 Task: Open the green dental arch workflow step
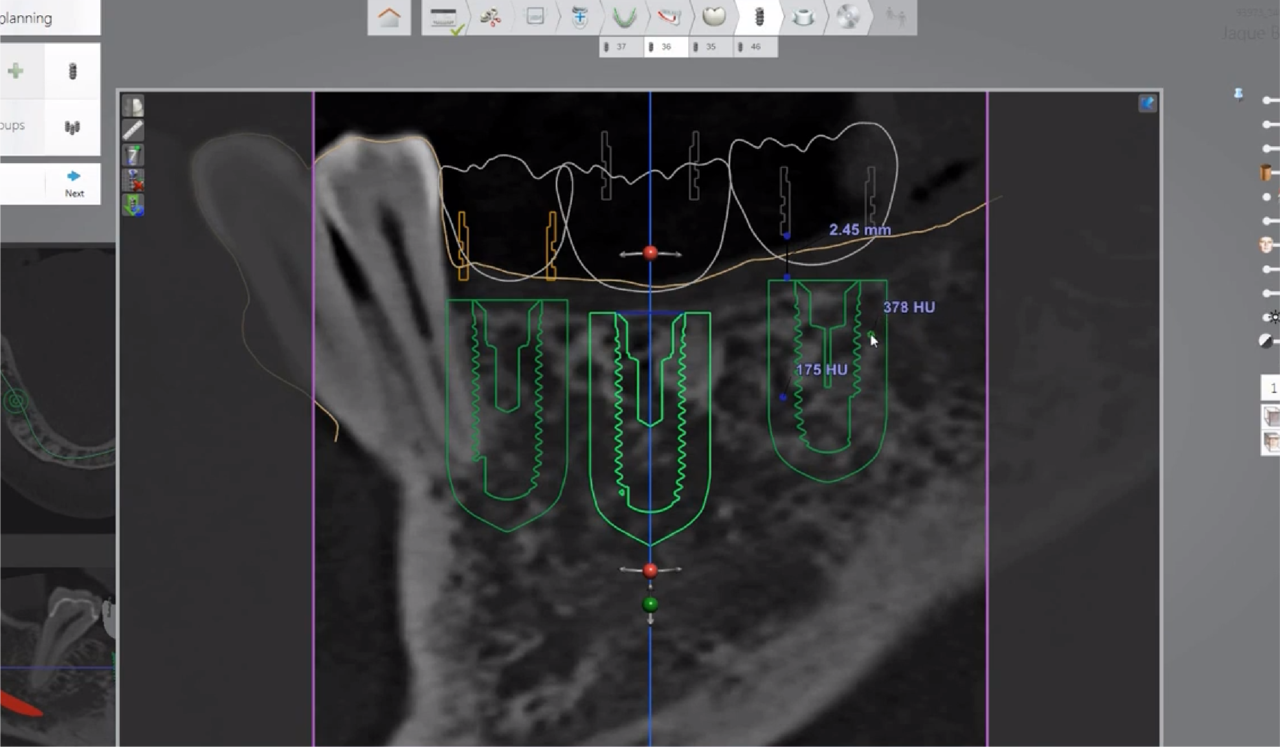pos(624,17)
